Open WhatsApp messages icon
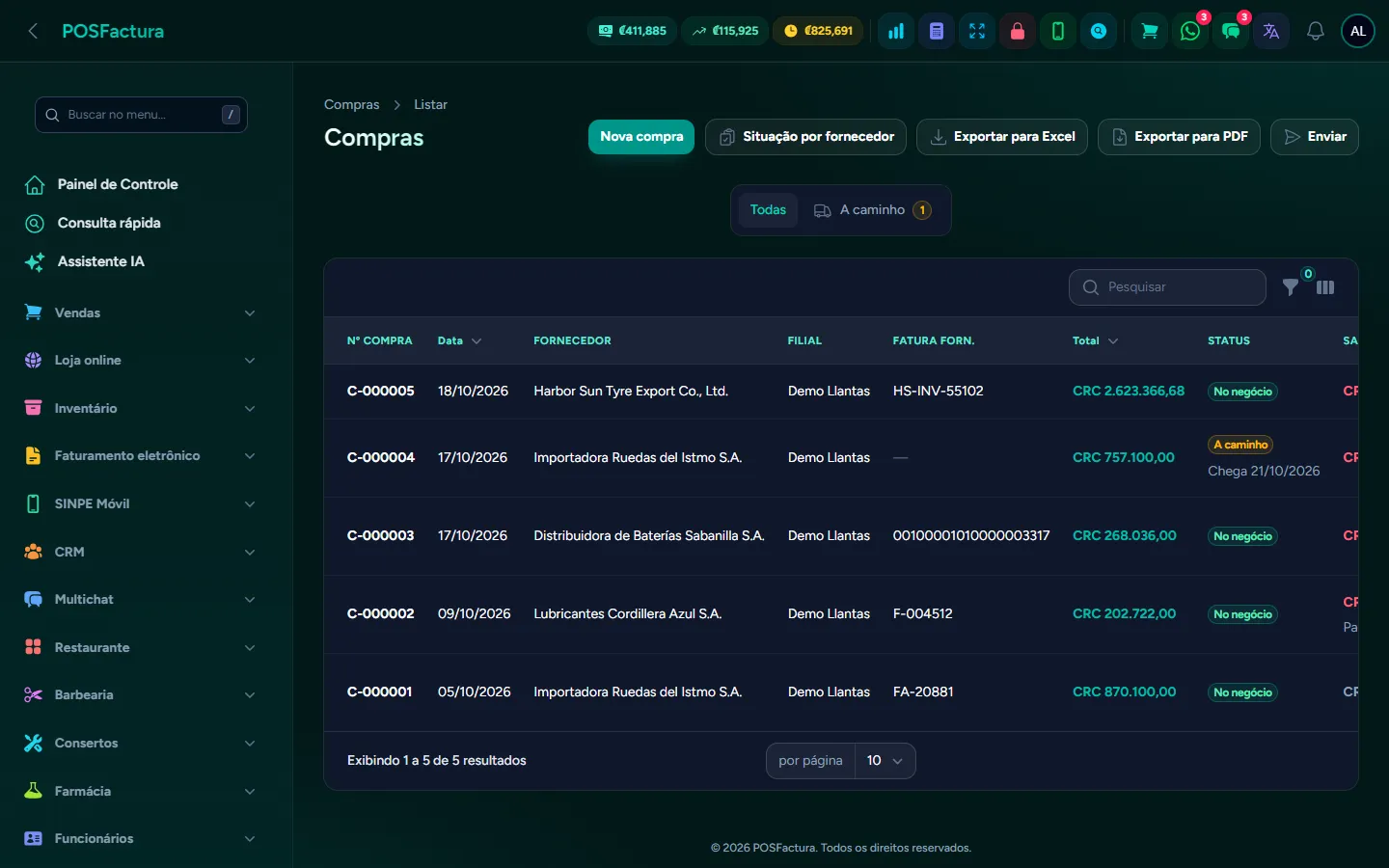The width and height of the screenshot is (1389, 868). click(1190, 31)
